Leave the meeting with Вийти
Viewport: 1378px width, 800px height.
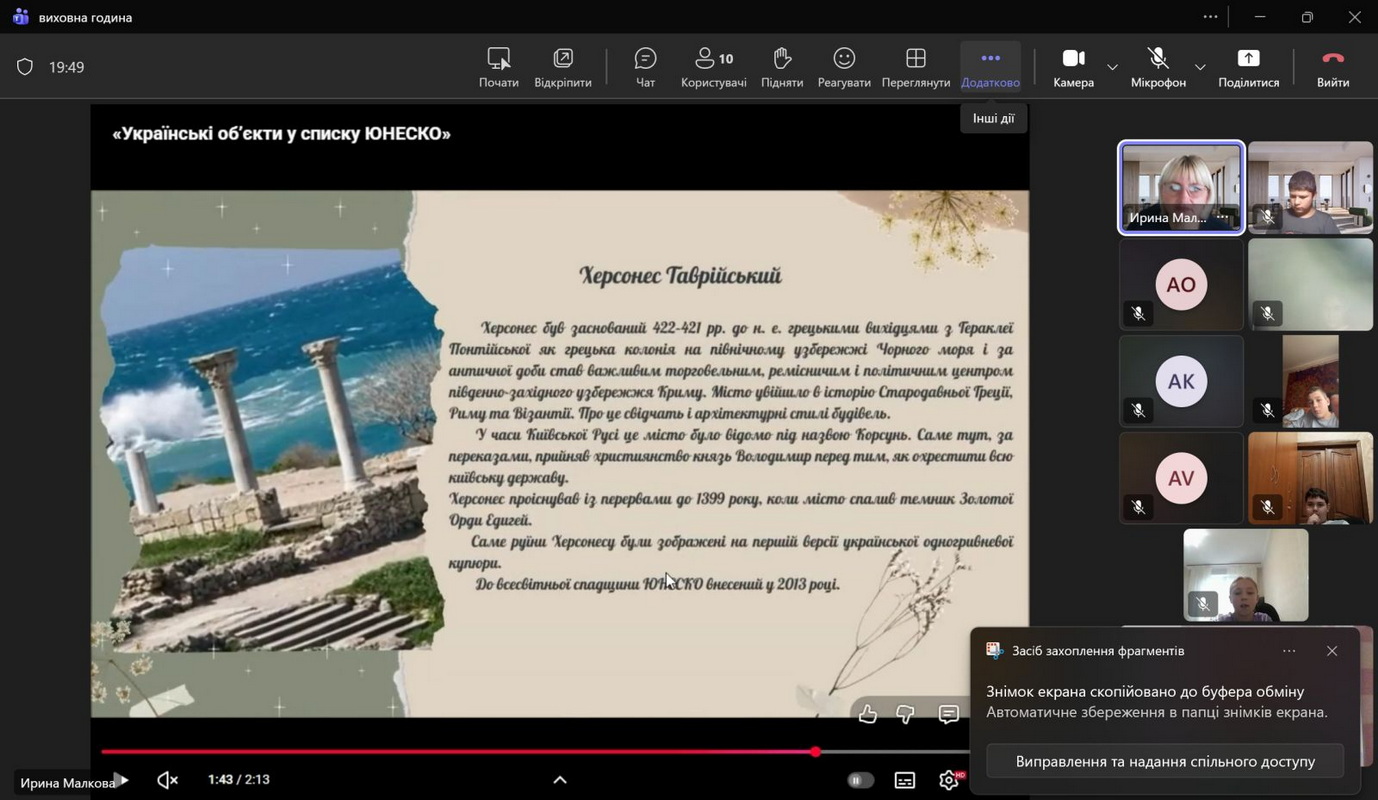point(1332,67)
